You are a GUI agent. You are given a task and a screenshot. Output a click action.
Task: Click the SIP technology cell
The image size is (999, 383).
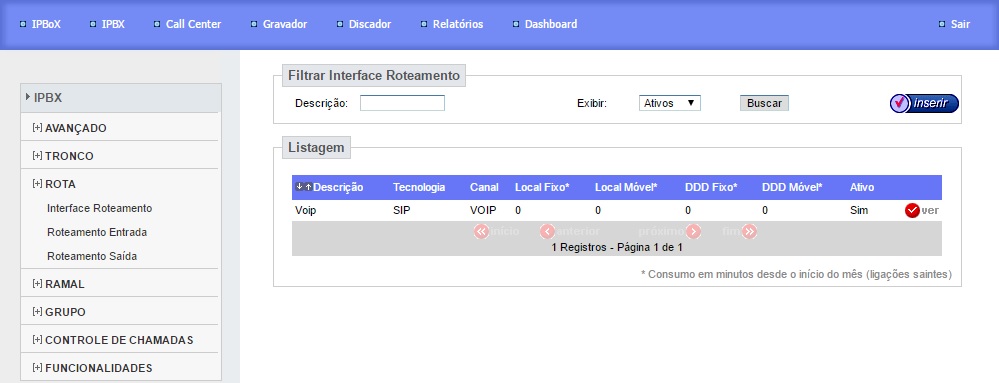point(401,210)
